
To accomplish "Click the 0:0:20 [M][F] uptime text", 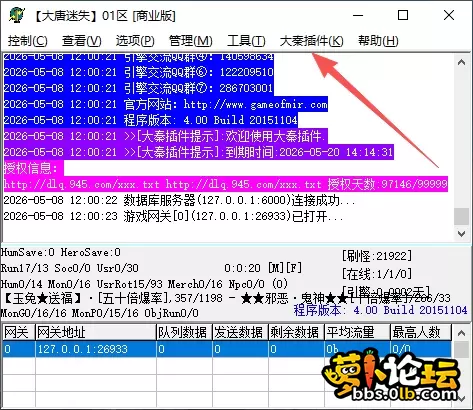I will pyautogui.click(x=263, y=268).
